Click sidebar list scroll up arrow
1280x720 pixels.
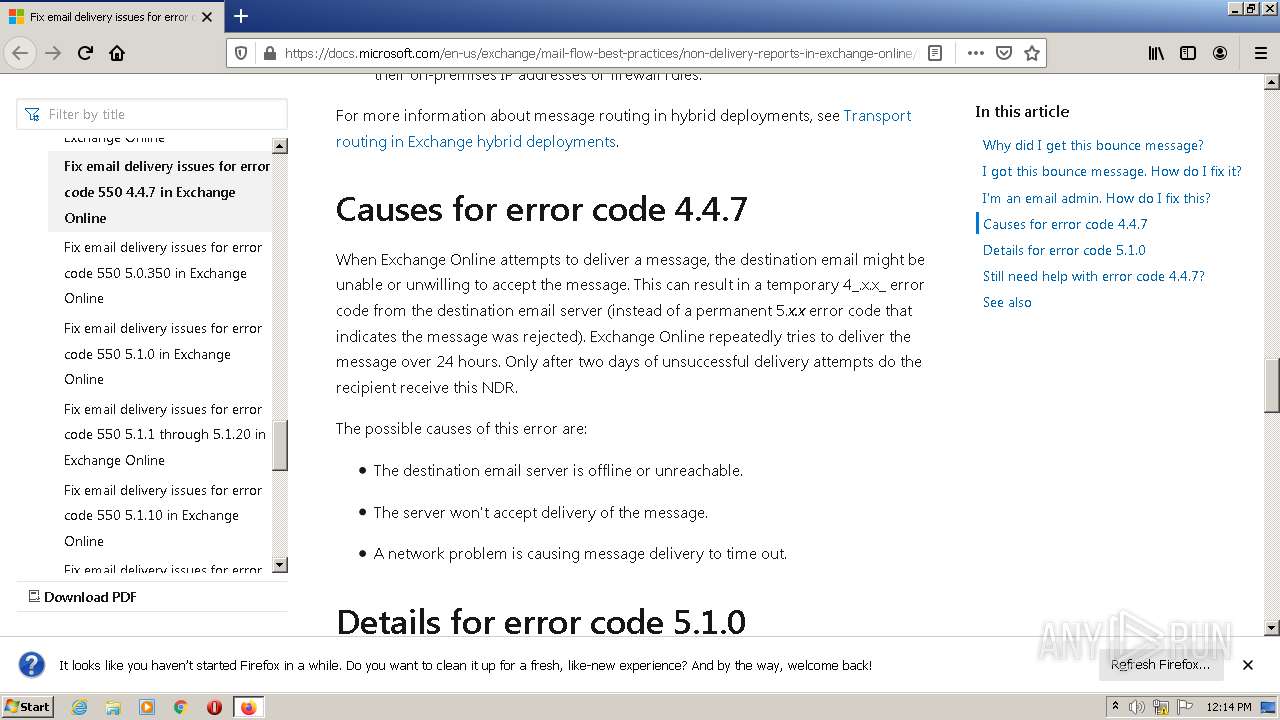pos(280,146)
